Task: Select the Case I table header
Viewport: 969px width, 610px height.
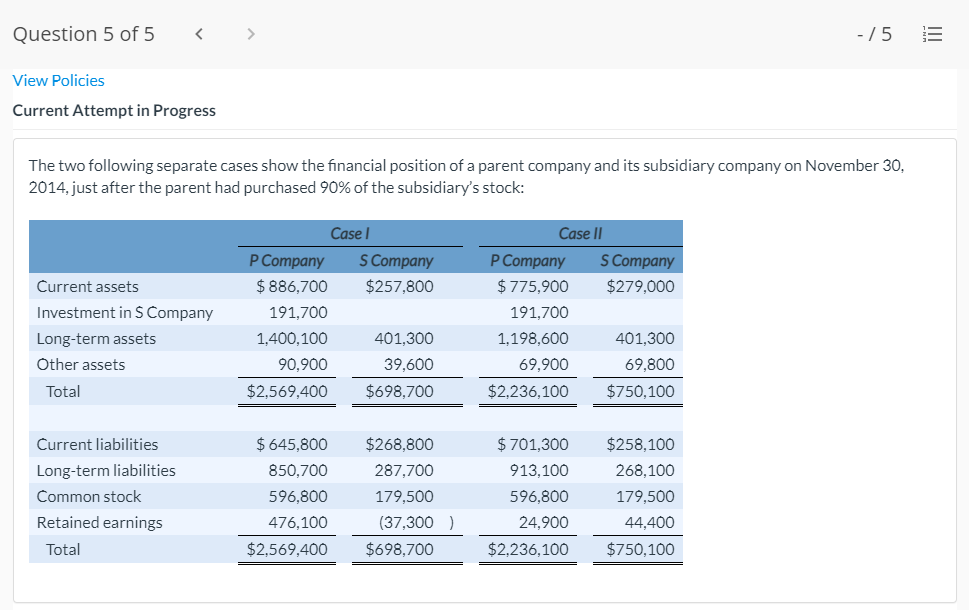Action: click(348, 233)
